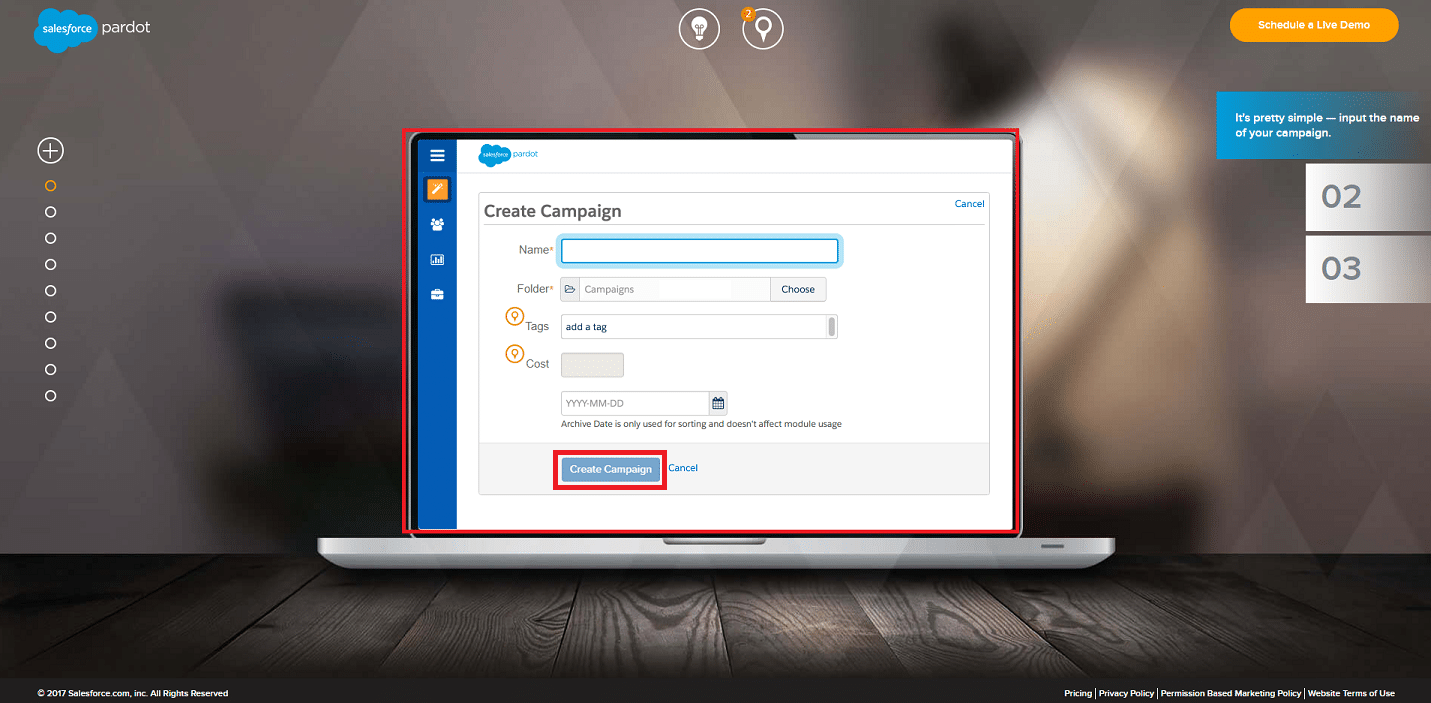
Task: Click the folder icon in the Folder field
Action: tap(570, 289)
